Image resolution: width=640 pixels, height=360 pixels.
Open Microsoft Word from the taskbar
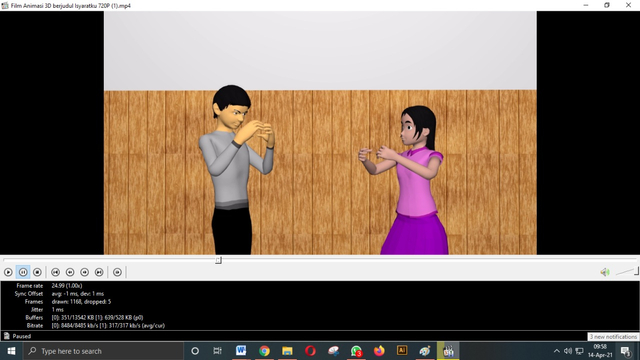coord(241,351)
